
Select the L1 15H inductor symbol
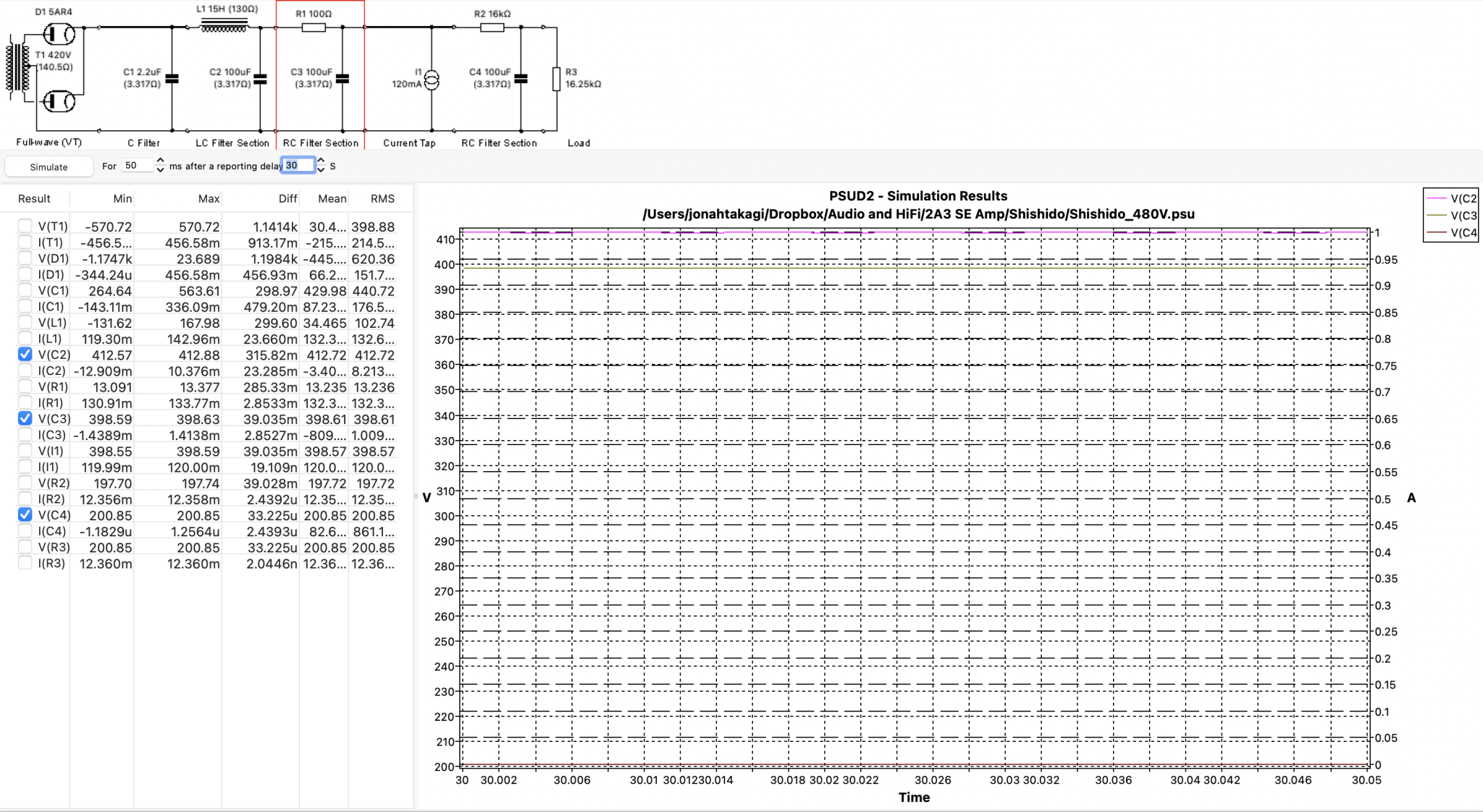coord(224,27)
